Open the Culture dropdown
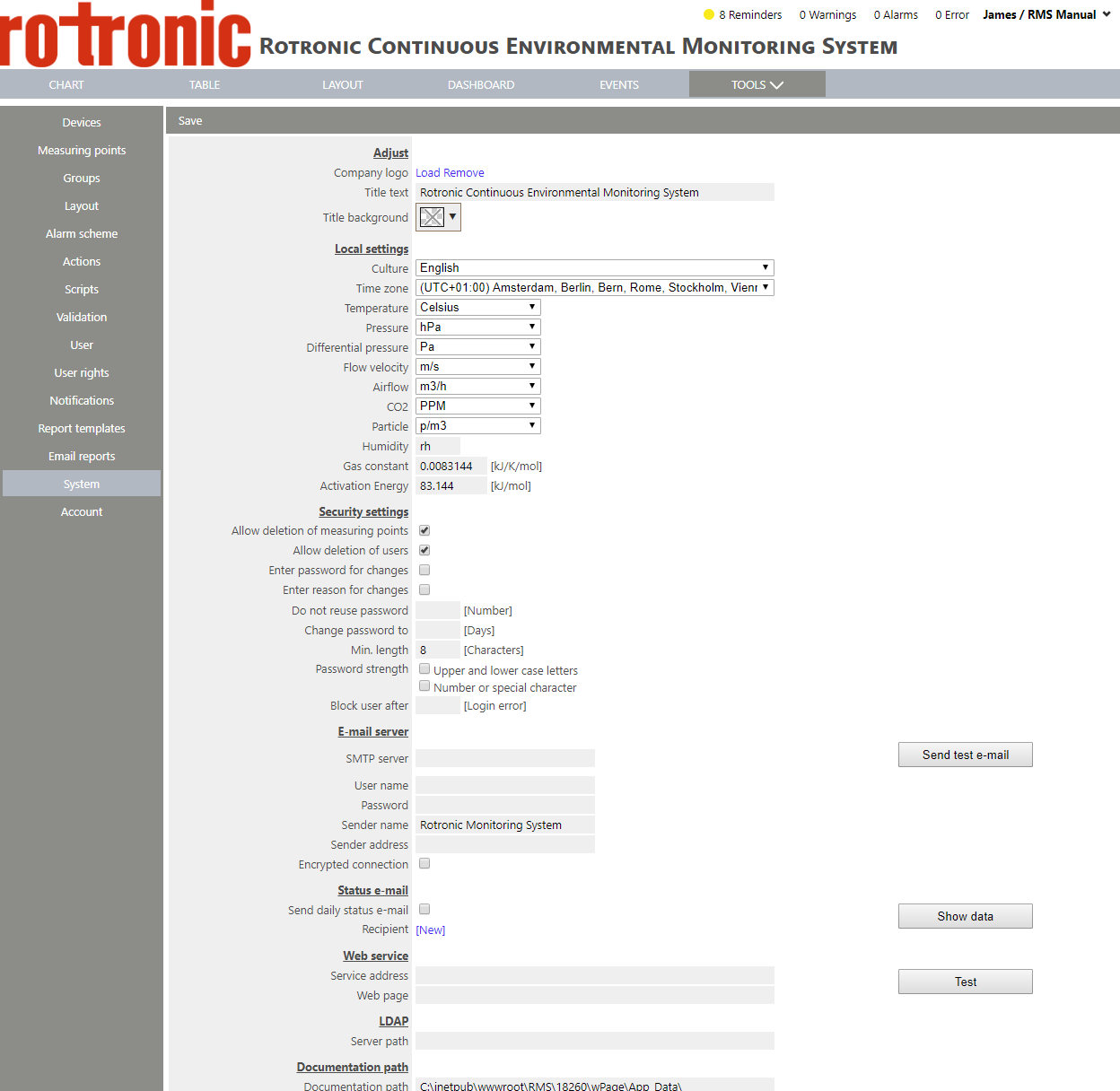1120x1091 pixels. (x=594, y=267)
